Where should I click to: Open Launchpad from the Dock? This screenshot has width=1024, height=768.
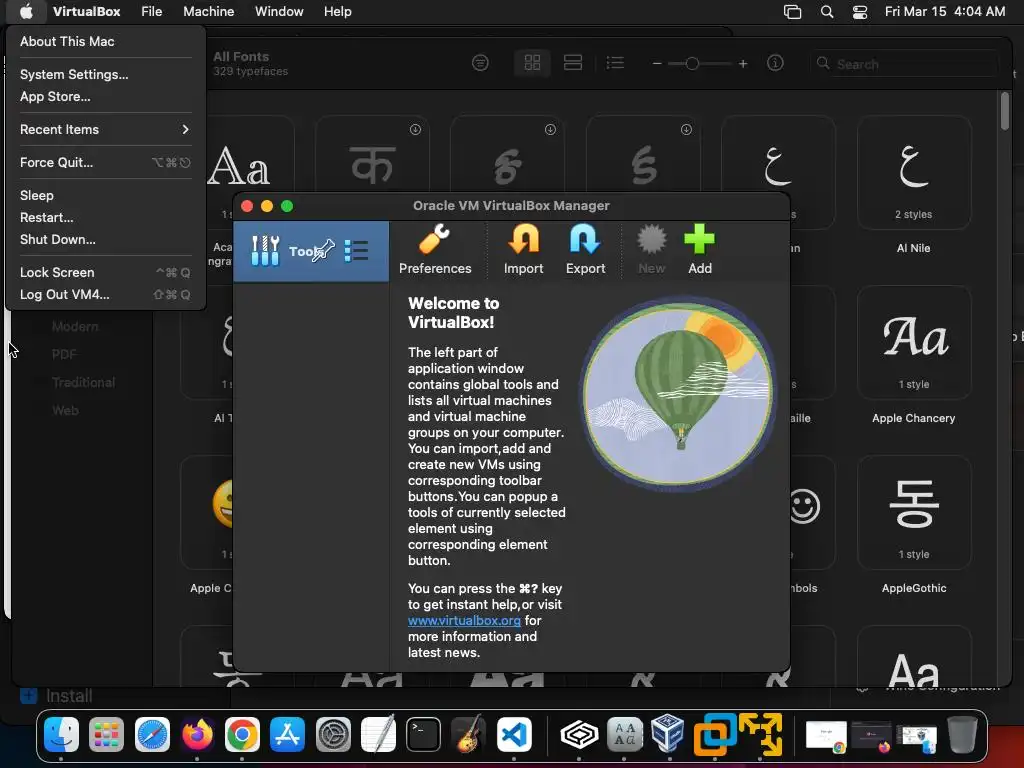[x=106, y=735]
